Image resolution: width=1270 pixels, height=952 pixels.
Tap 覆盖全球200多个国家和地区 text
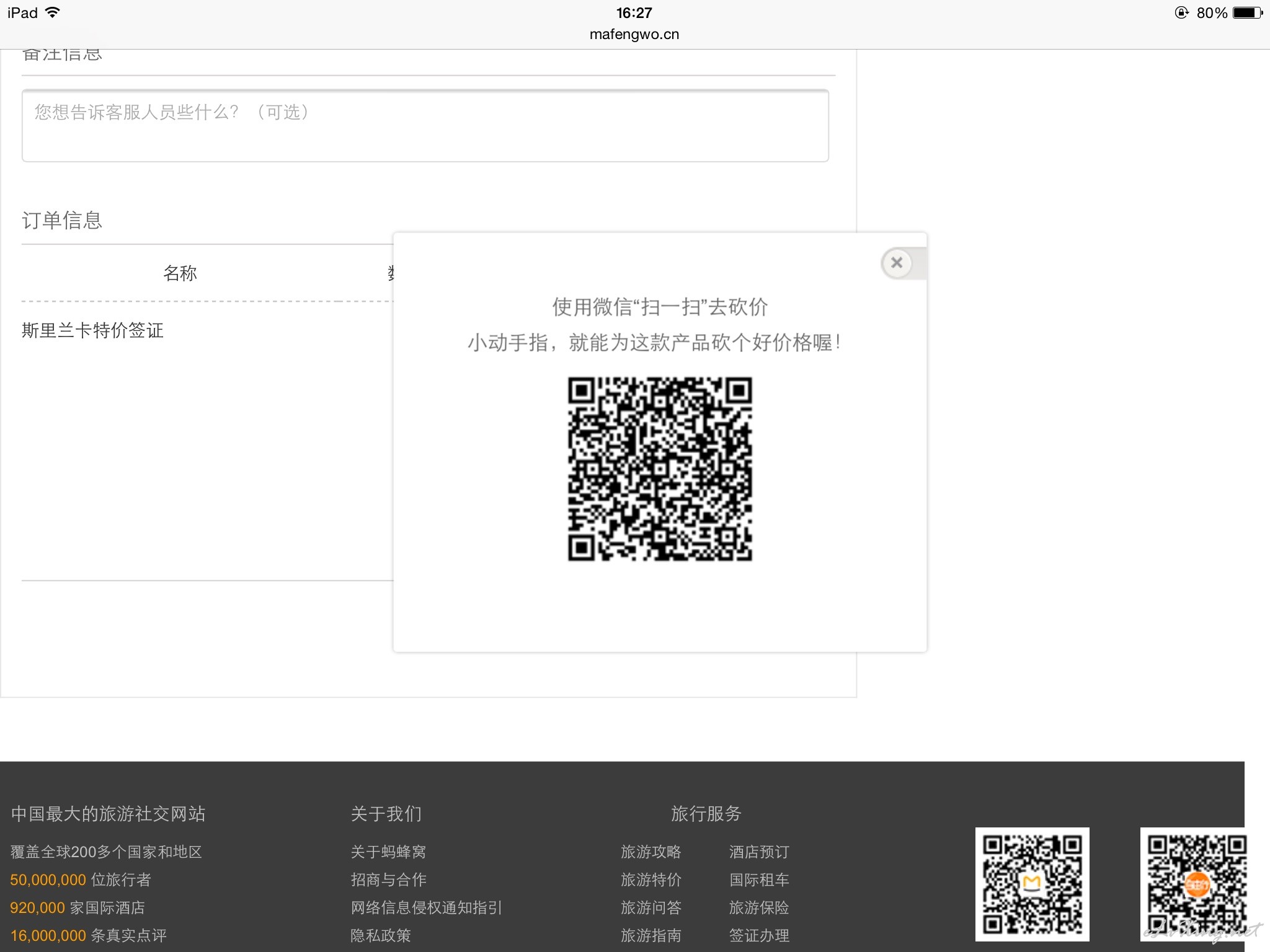click(106, 852)
